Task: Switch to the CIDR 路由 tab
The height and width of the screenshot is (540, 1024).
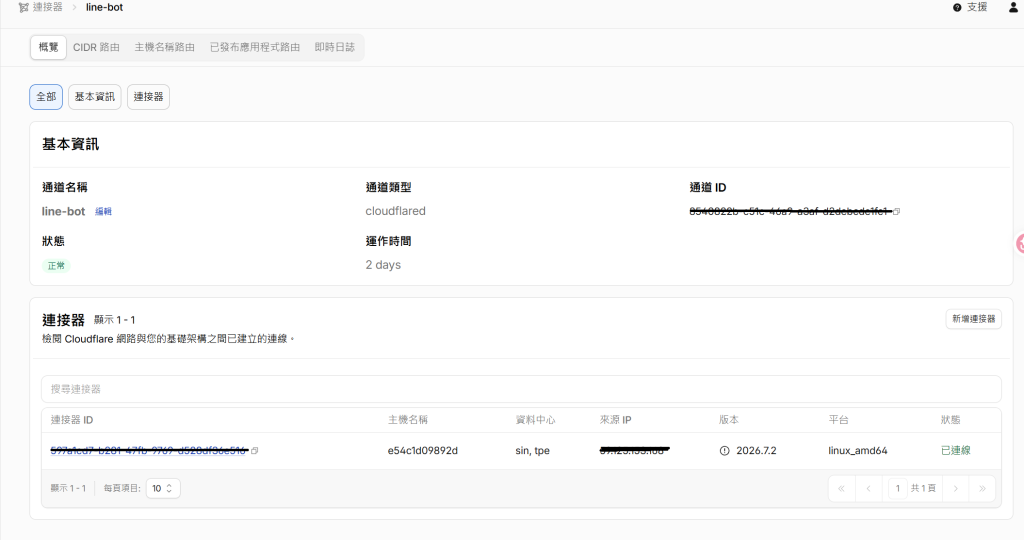Action: (96, 47)
